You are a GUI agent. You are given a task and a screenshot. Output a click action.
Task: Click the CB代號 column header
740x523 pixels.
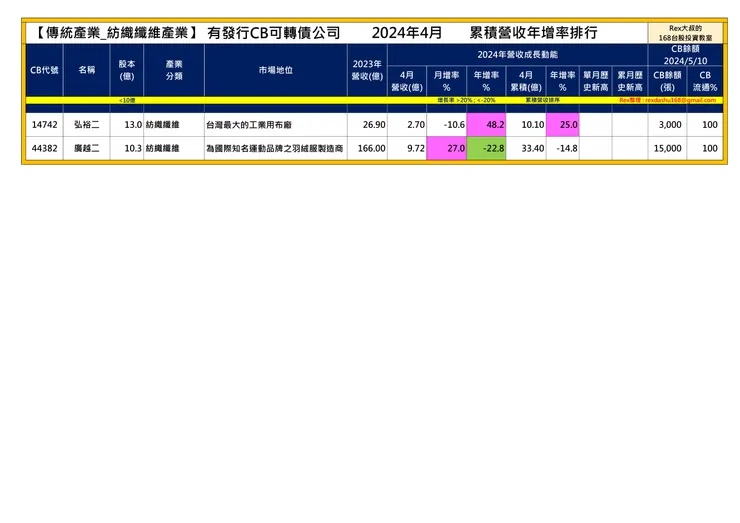[x=44, y=70]
